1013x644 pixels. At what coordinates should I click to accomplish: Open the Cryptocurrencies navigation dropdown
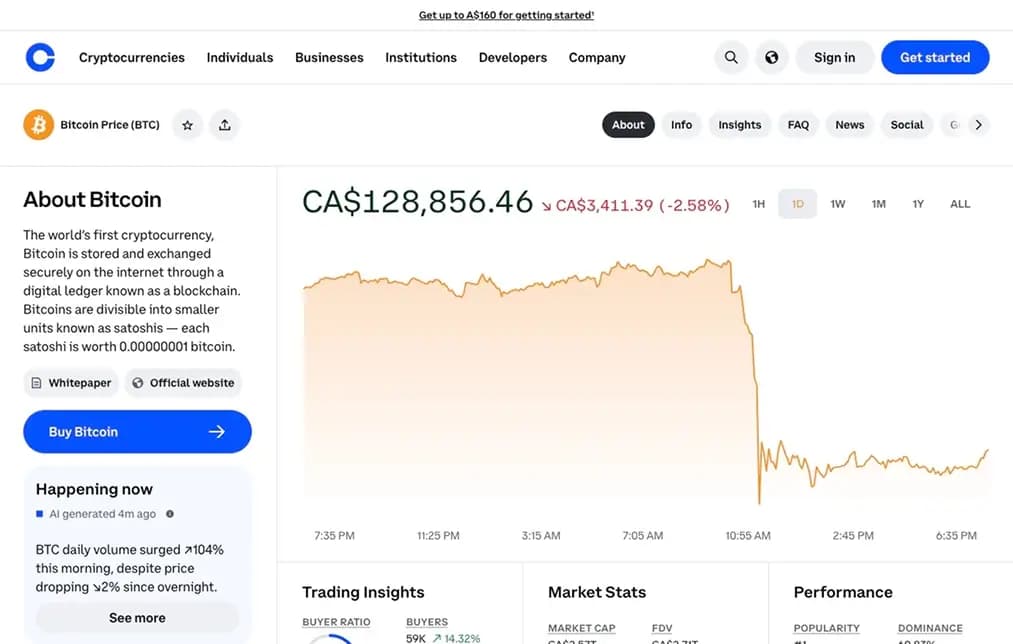(131, 57)
